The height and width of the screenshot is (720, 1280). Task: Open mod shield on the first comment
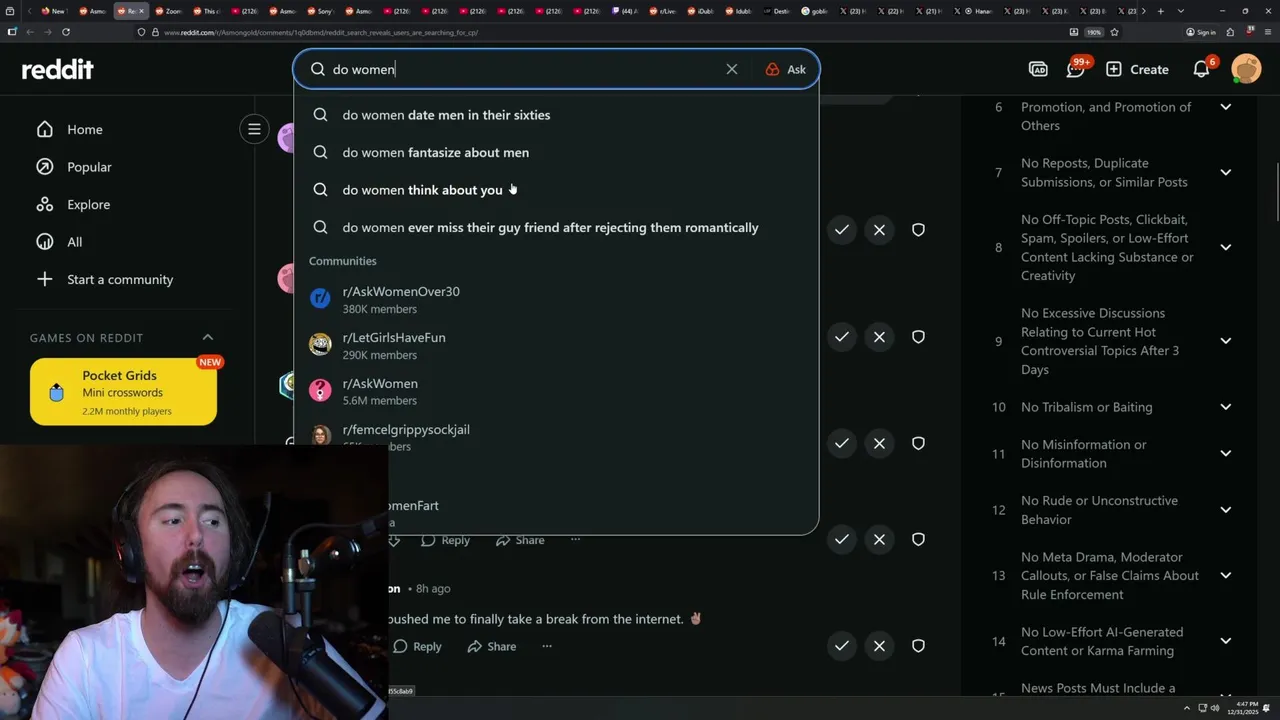[x=918, y=230]
